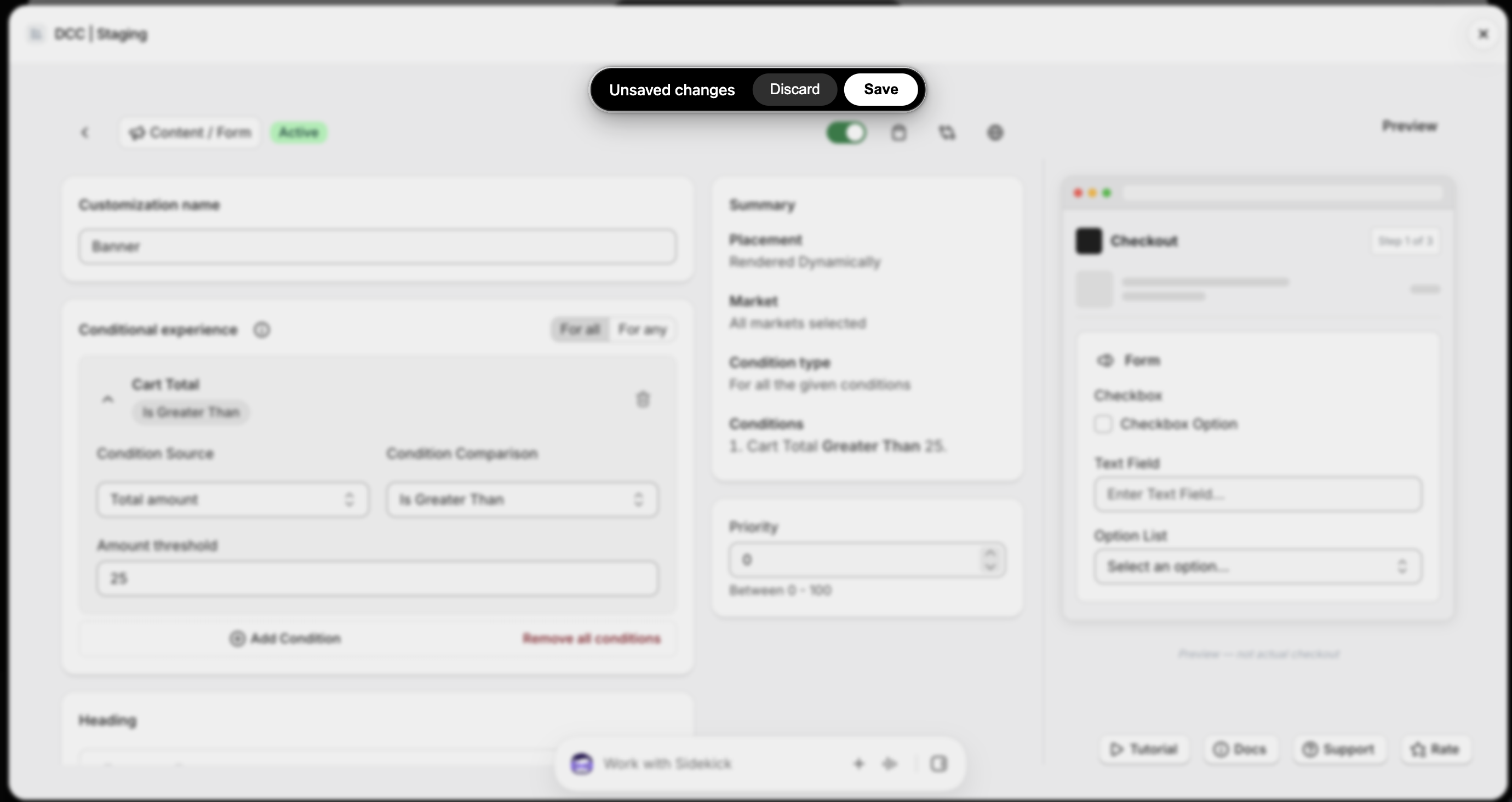Close the DCC | Staging modal
This screenshot has width=1512, height=802.
click(x=1484, y=34)
